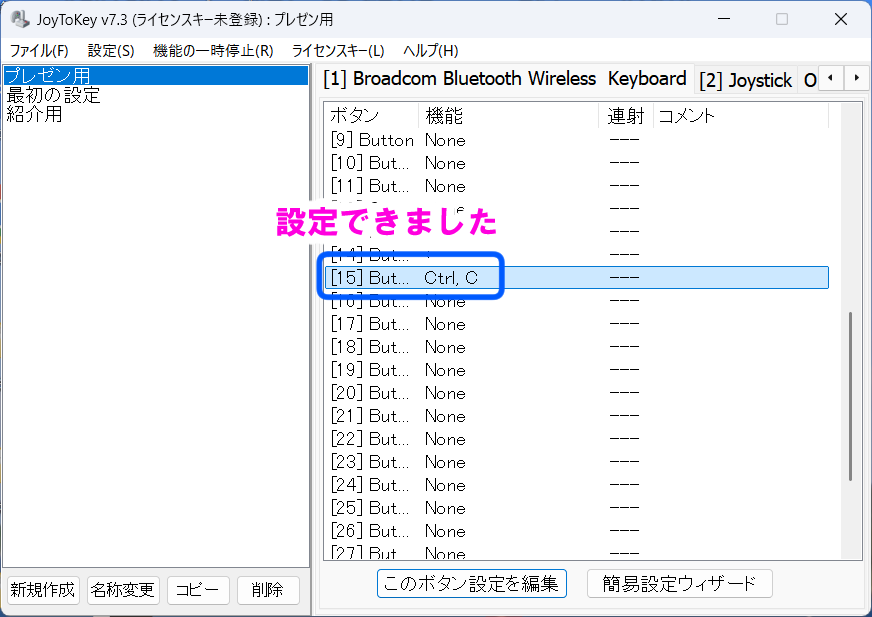Select the Broadcom Bluetooth Wireless Keyboard tab
Image resolution: width=872 pixels, height=617 pixels.
point(505,79)
